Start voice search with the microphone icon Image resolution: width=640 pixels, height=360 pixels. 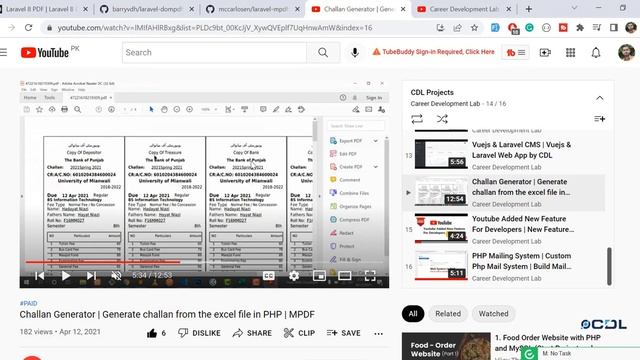point(355,52)
